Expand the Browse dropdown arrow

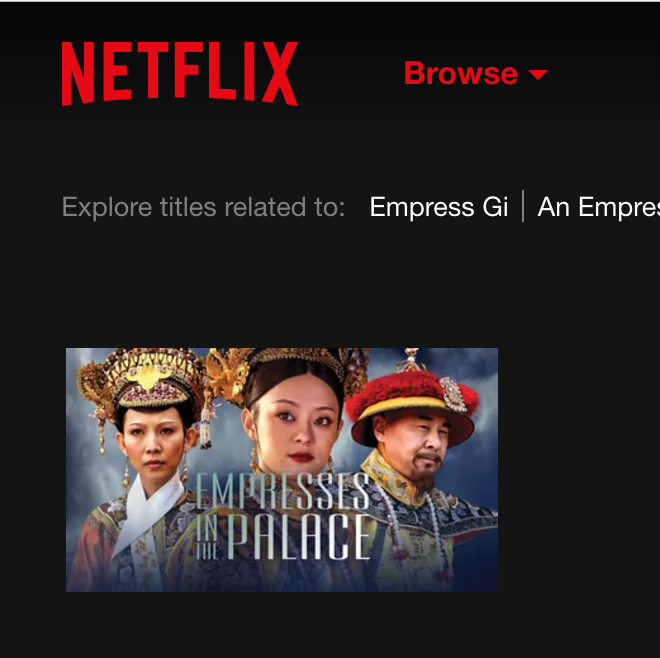(x=538, y=75)
